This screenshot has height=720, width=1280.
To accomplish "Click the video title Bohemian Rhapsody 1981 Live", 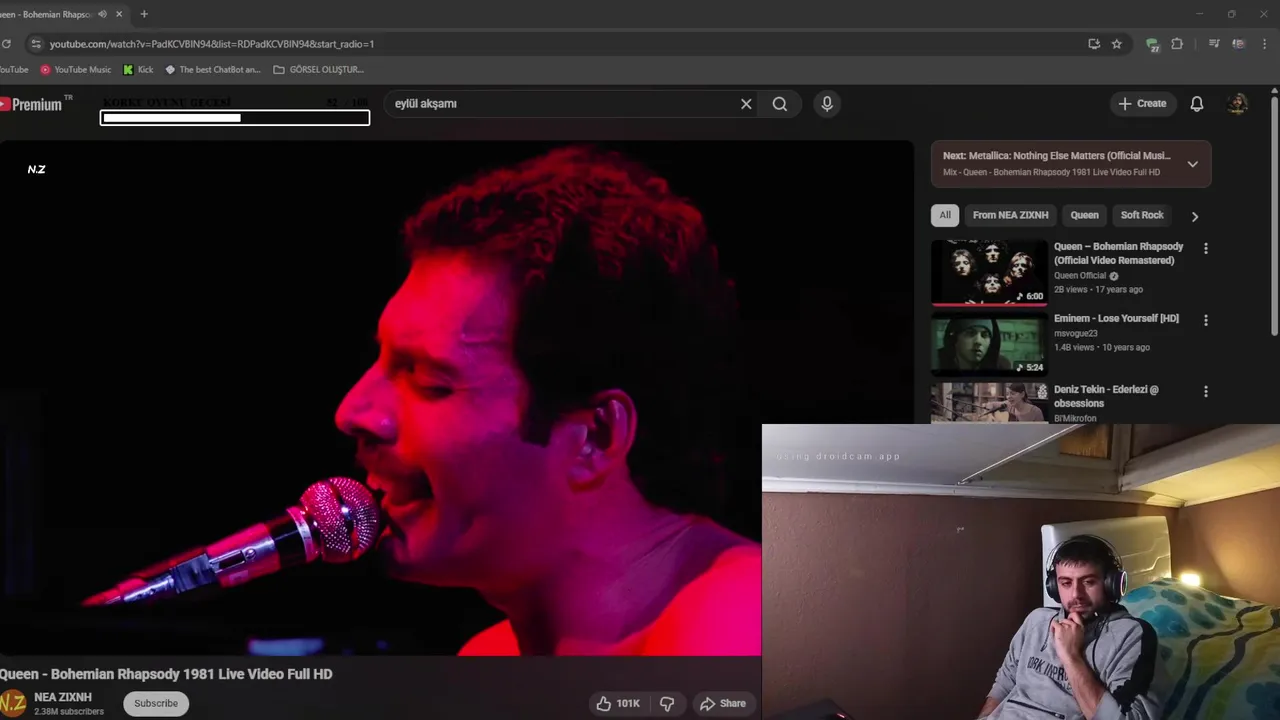I will pos(166,674).
